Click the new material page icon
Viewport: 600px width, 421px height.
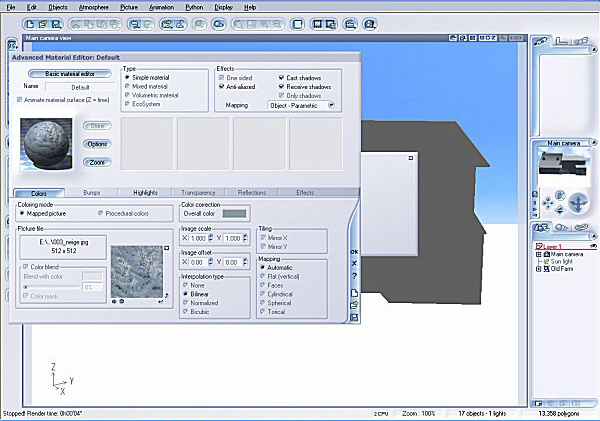[x=354, y=290]
